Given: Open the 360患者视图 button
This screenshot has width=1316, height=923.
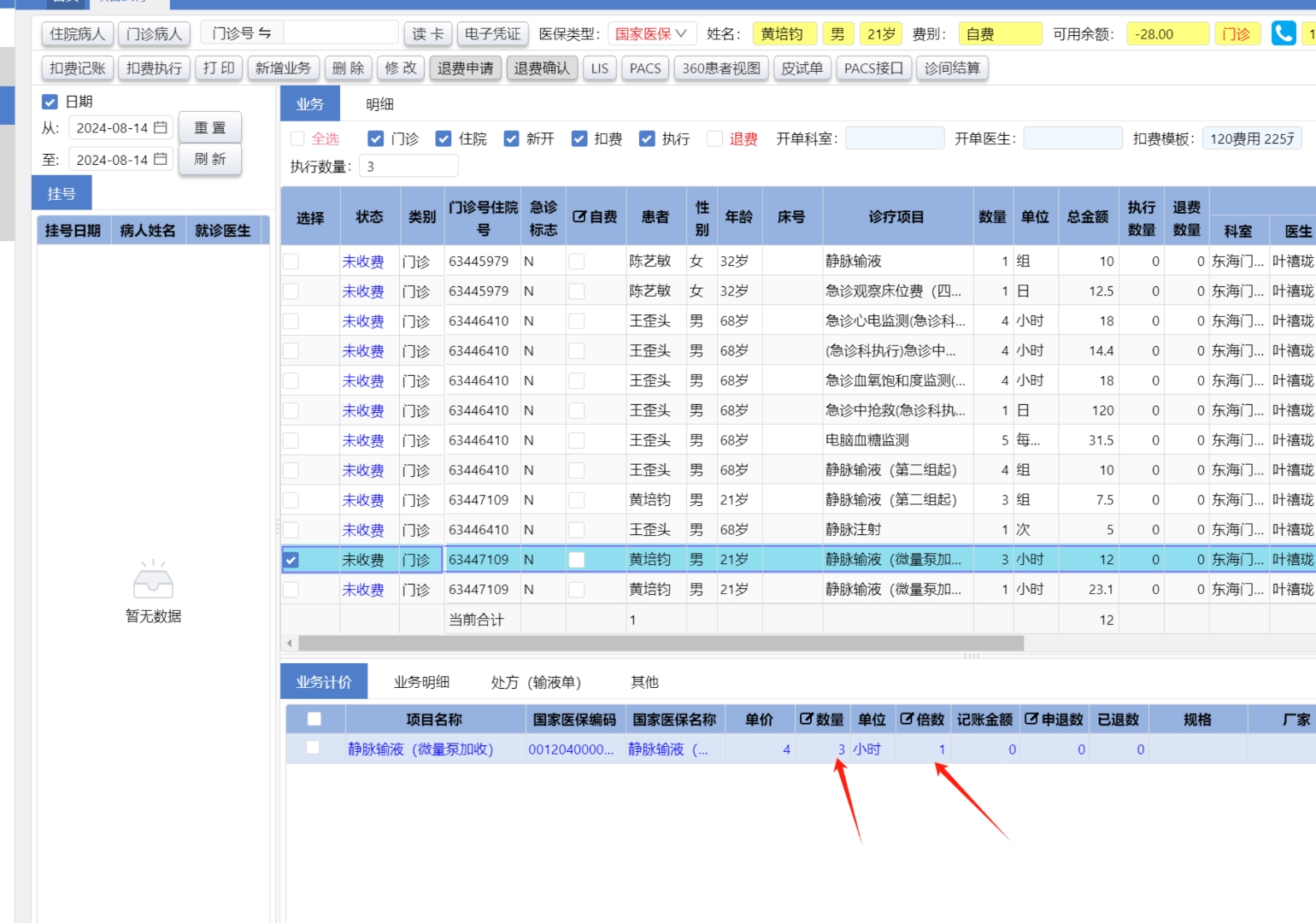Looking at the screenshot, I should coord(721,68).
